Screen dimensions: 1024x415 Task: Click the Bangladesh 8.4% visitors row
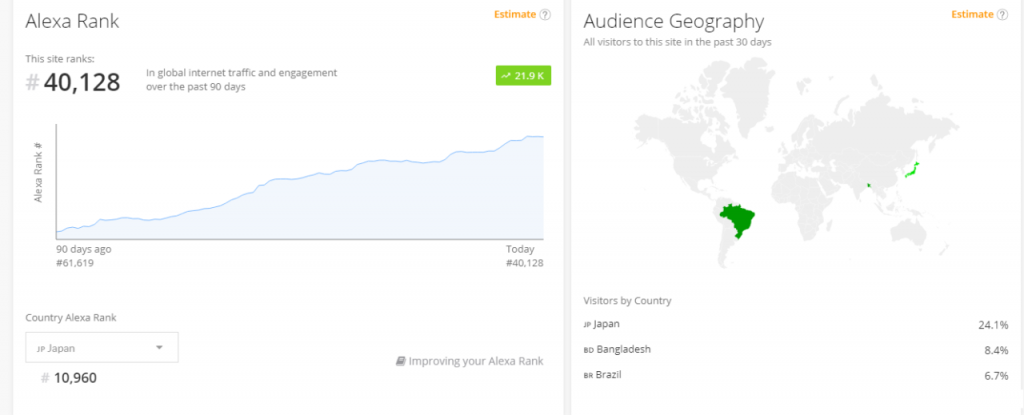click(x=795, y=351)
